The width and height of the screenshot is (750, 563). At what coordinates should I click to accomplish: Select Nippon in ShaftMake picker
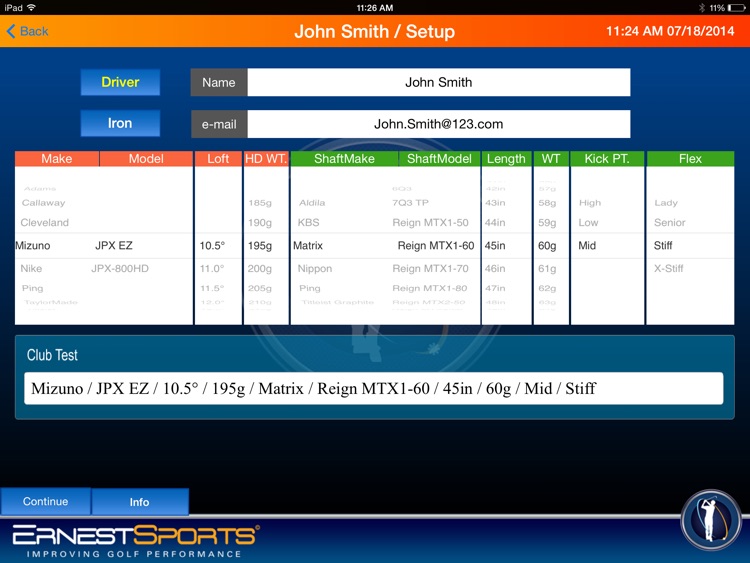coord(315,268)
